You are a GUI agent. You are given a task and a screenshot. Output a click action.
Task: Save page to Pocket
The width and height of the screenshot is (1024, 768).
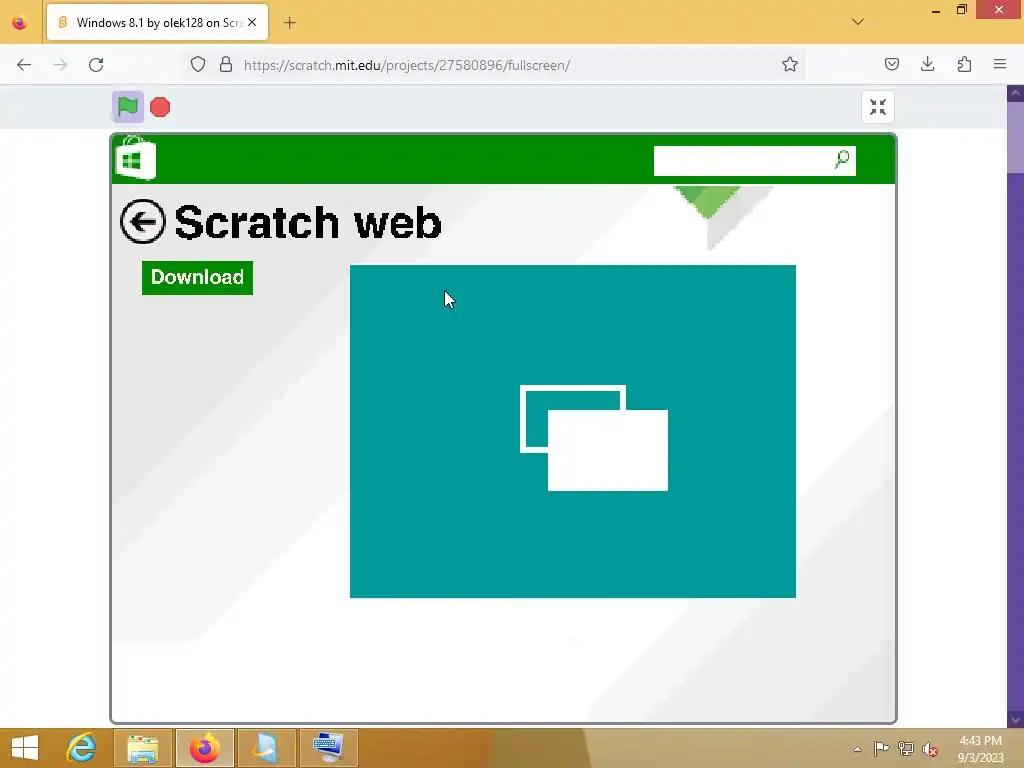[x=891, y=64]
